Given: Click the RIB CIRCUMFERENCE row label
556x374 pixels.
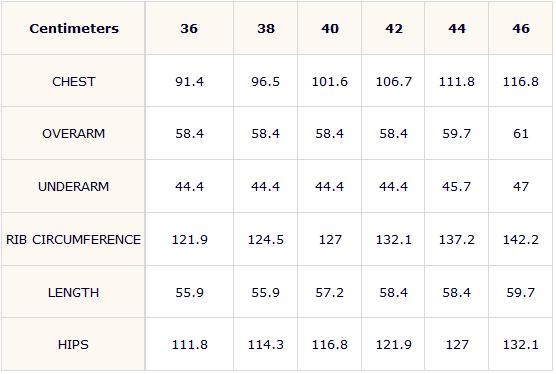Looking at the screenshot, I should coord(74,240).
